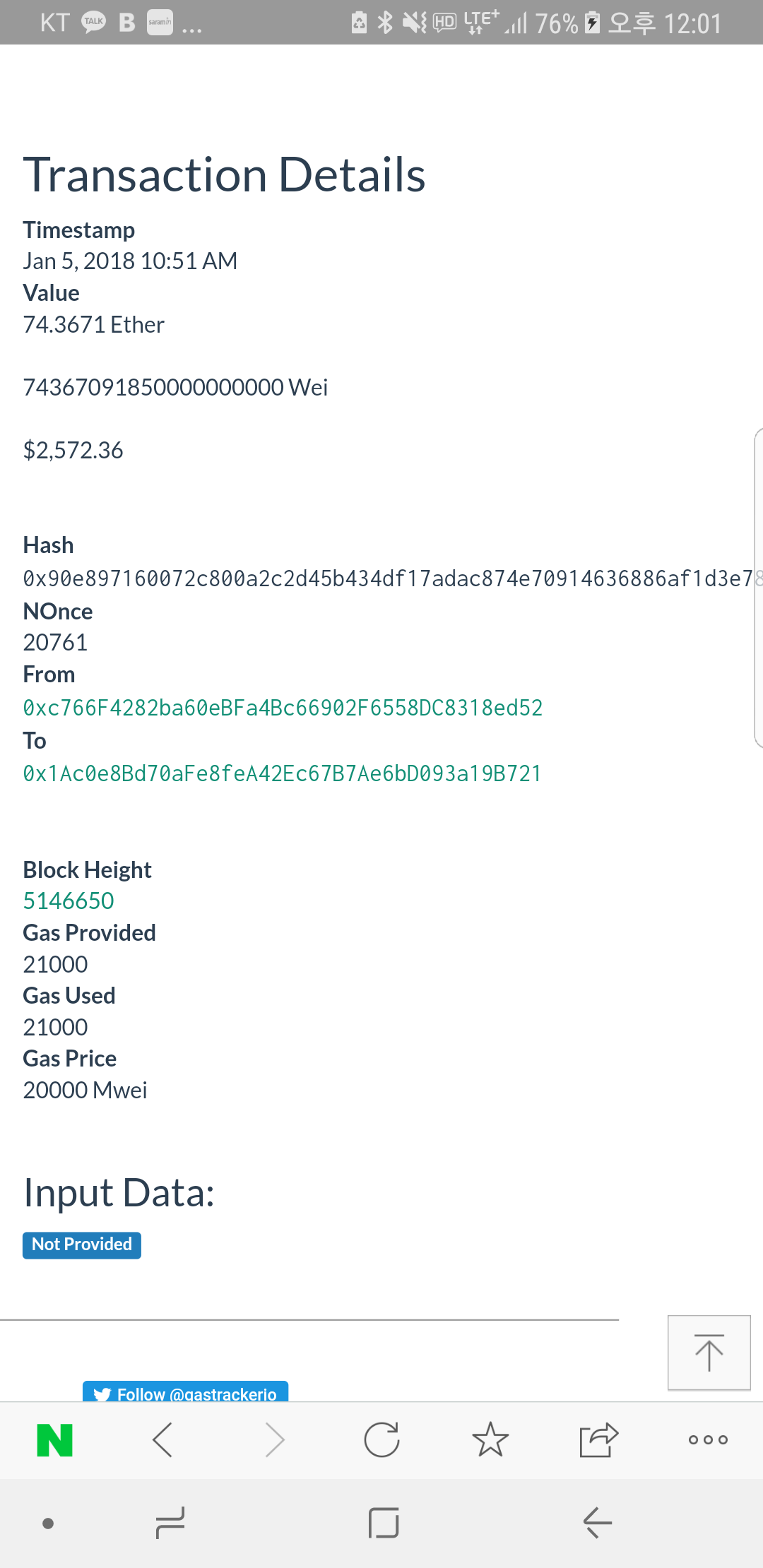Tap the KakaoTalk notification icon

94,22
